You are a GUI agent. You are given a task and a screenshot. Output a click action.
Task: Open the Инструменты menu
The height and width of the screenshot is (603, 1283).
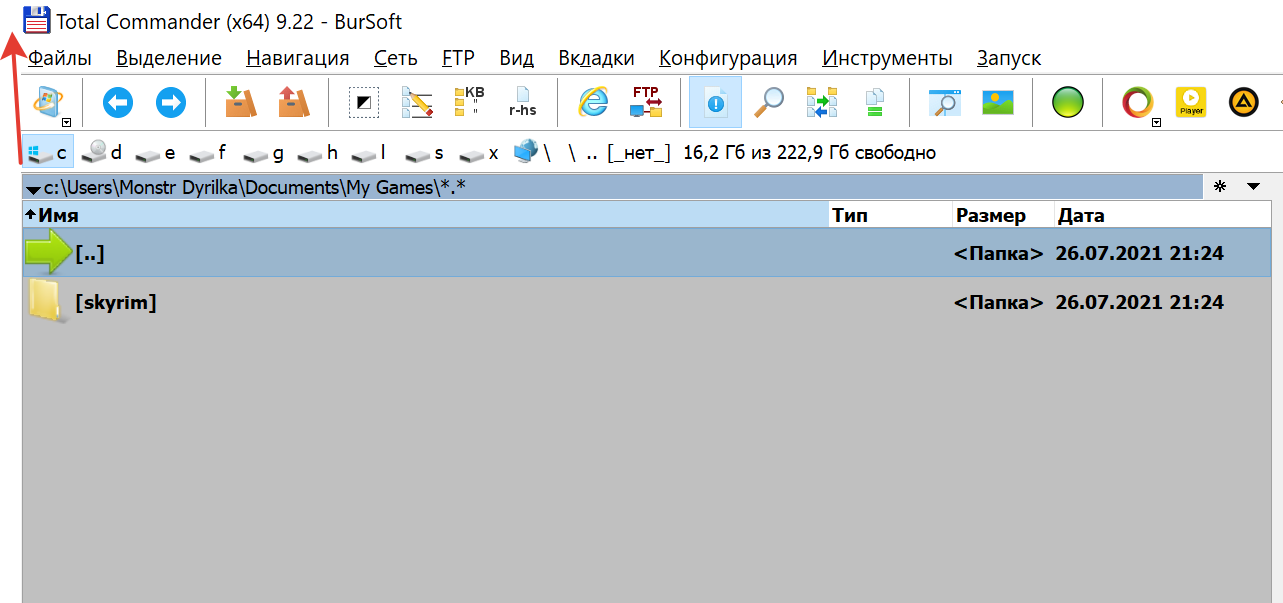point(887,58)
